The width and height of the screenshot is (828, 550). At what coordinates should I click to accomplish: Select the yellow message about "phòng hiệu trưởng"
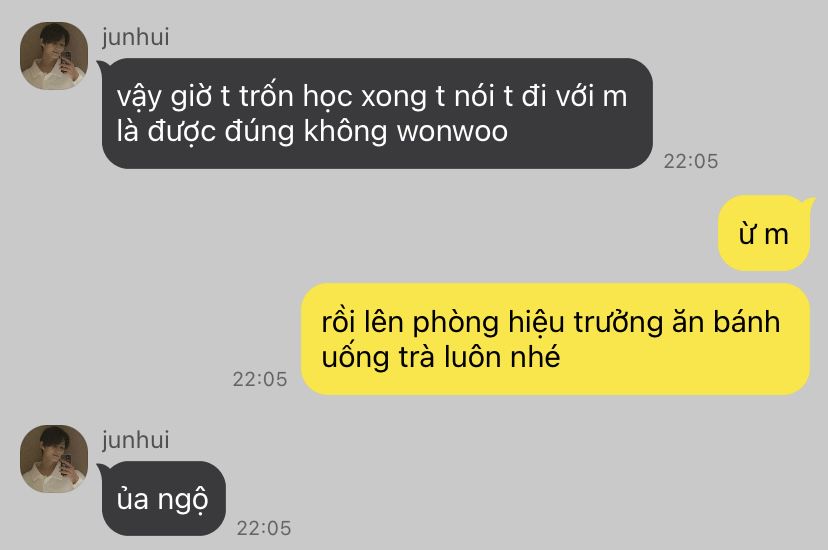pyautogui.click(x=555, y=339)
